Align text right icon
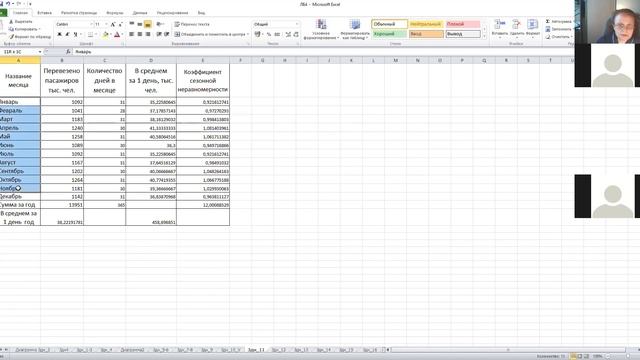 [x=148, y=34]
